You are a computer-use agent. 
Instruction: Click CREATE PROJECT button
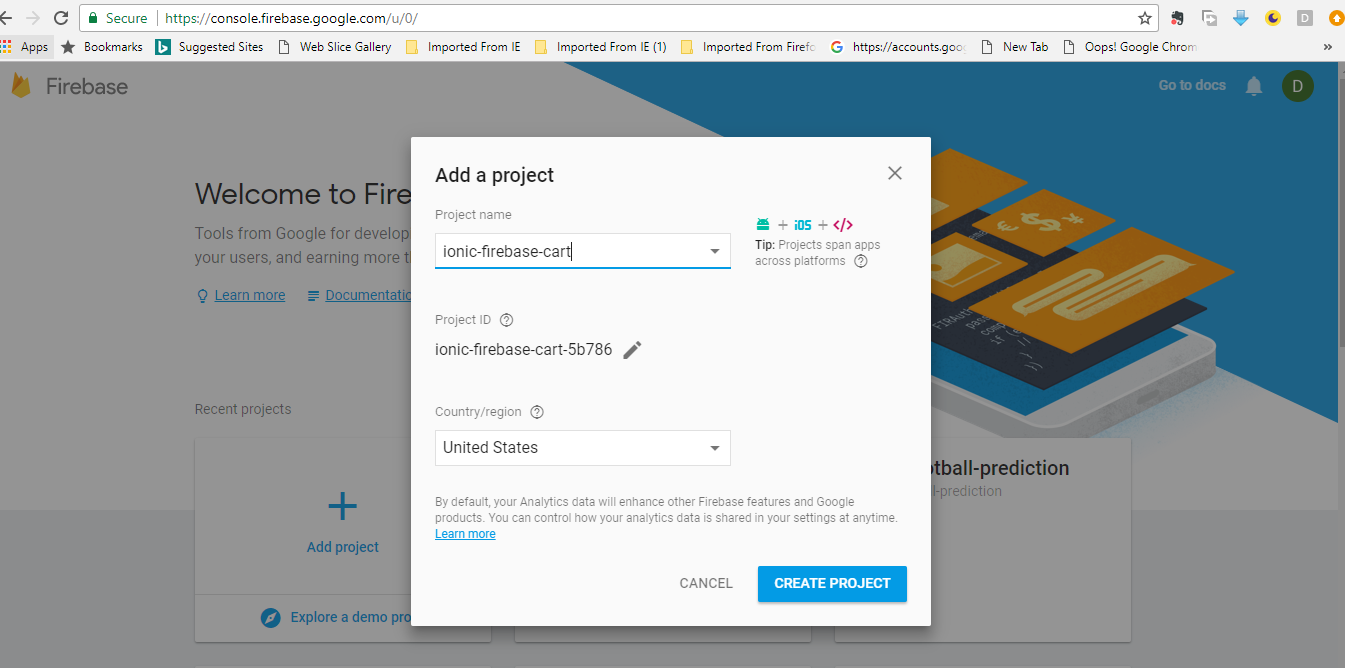pos(832,583)
